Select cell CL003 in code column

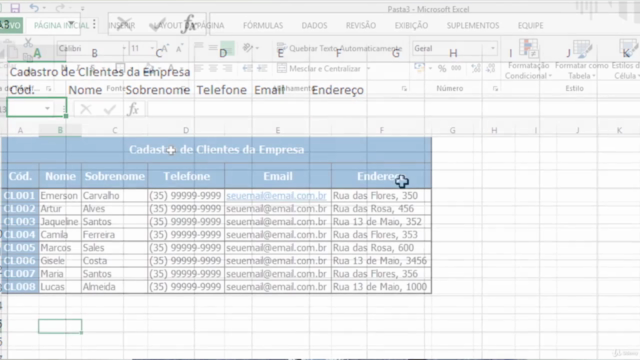click(x=20, y=222)
